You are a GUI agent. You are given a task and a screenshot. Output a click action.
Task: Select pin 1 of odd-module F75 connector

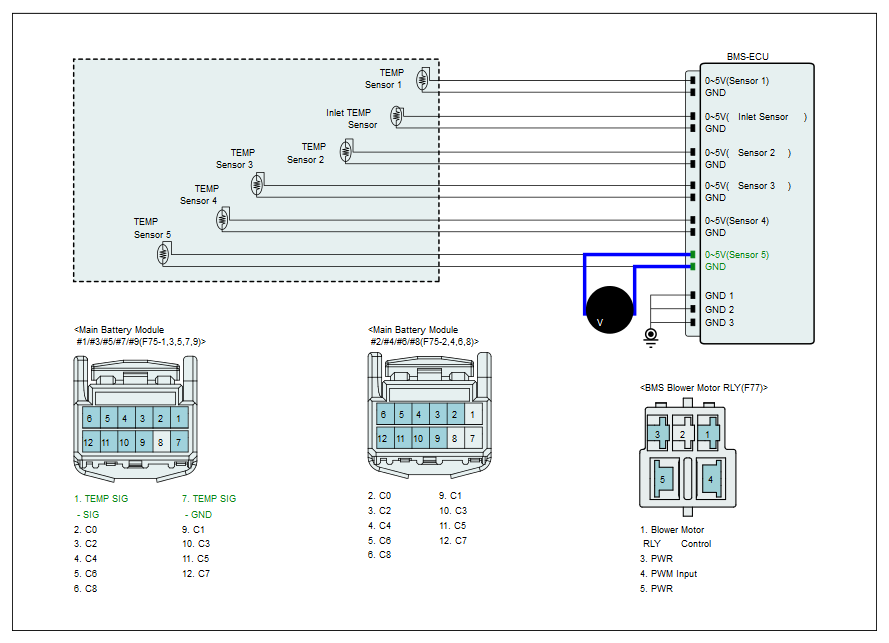tap(179, 419)
